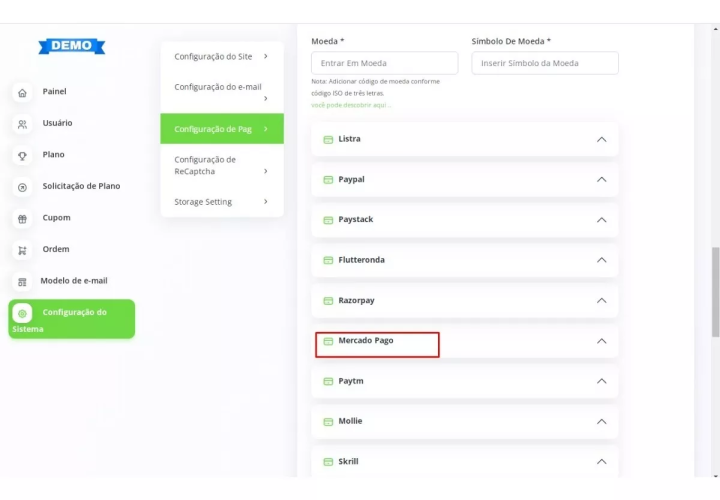Click the Painel home icon
Image resolution: width=720 pixels, height=500 pixels.
coord(23,92)
